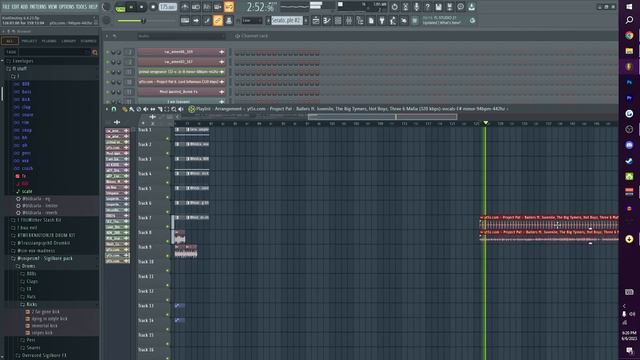Image resolution: width=640 pixels, height=360 pixels.
Task: Open the Channel rack view icon
Action: 338,20
